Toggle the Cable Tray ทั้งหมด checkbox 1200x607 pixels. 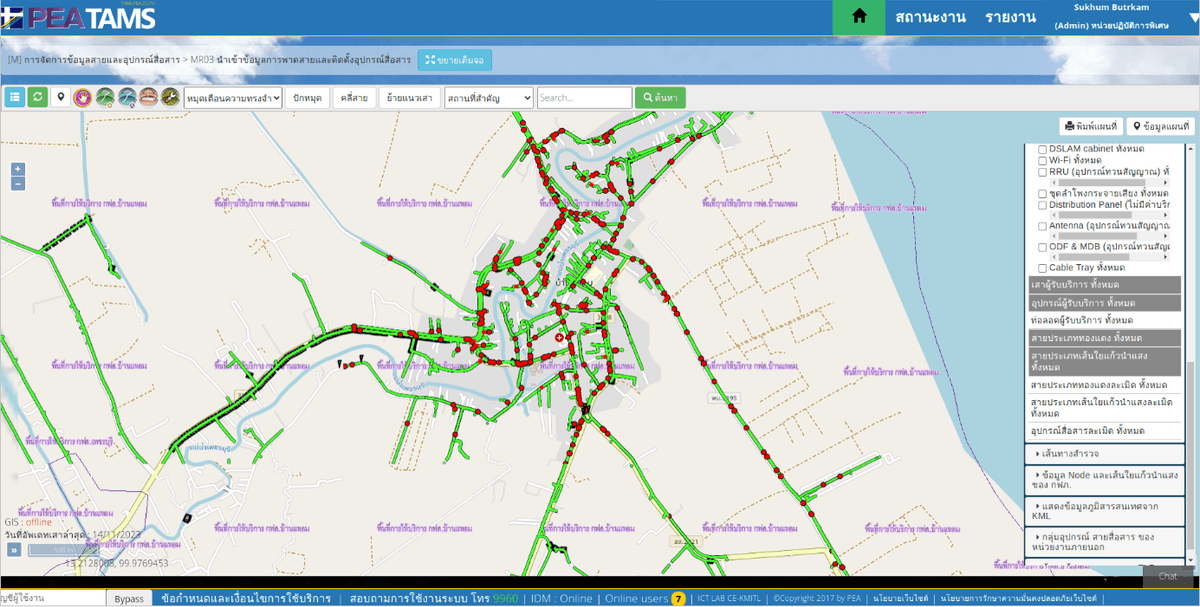1042,268
